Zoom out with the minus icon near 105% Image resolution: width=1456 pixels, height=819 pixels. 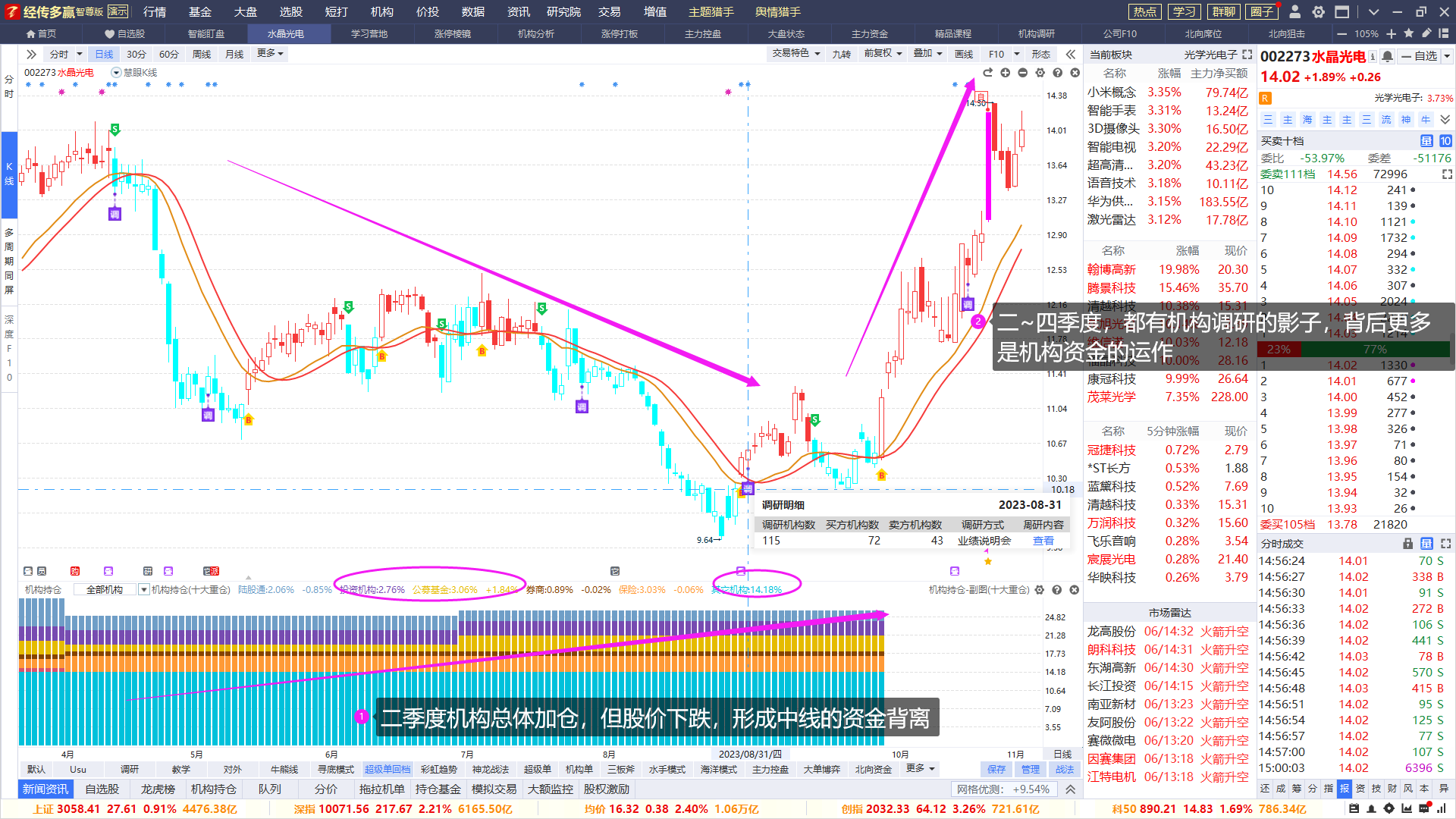tap(1341, 34)
